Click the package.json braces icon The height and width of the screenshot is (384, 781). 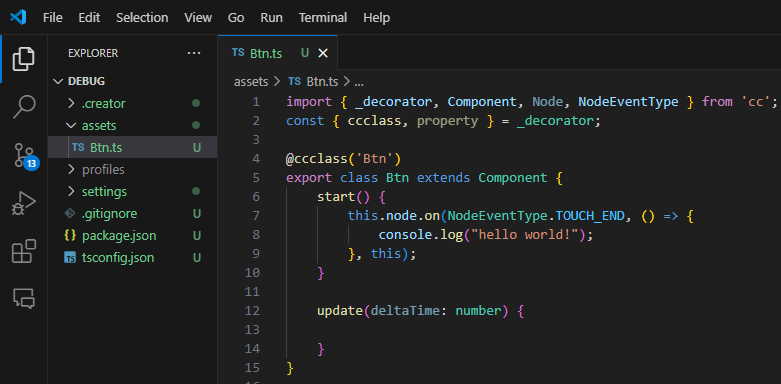[70, 236]
